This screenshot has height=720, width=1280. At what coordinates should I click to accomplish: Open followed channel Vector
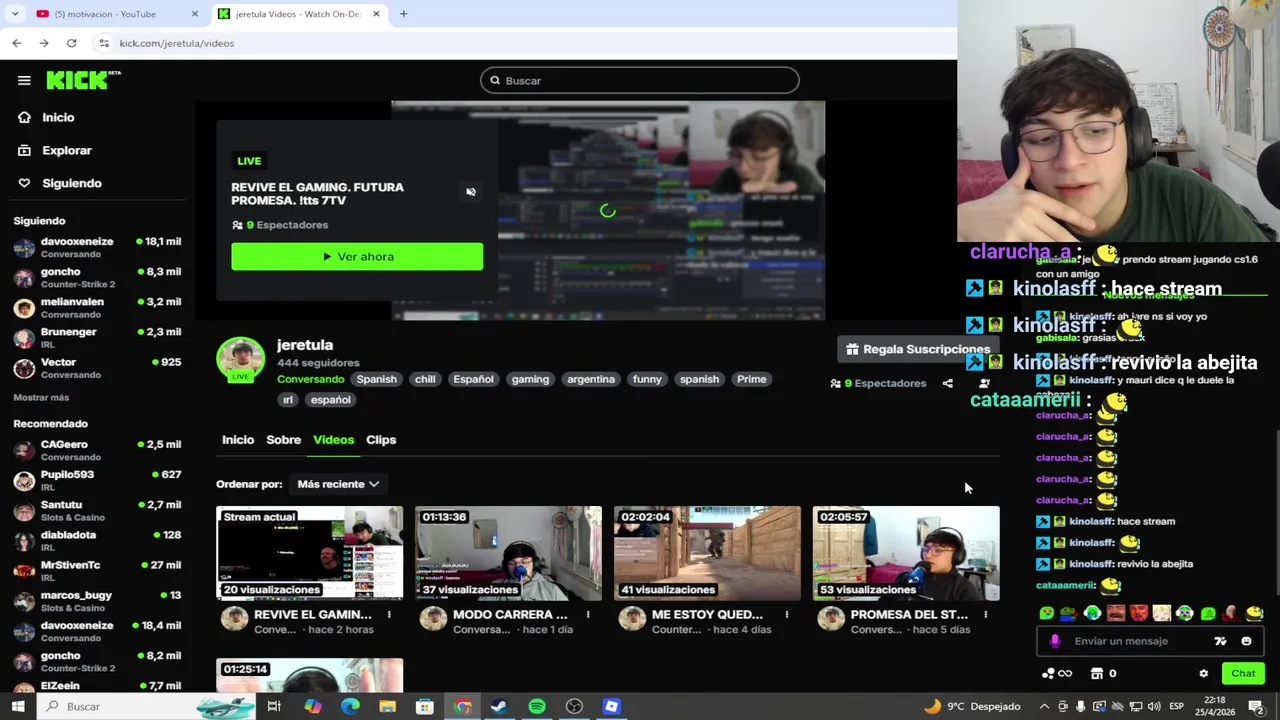pos(96,367)
